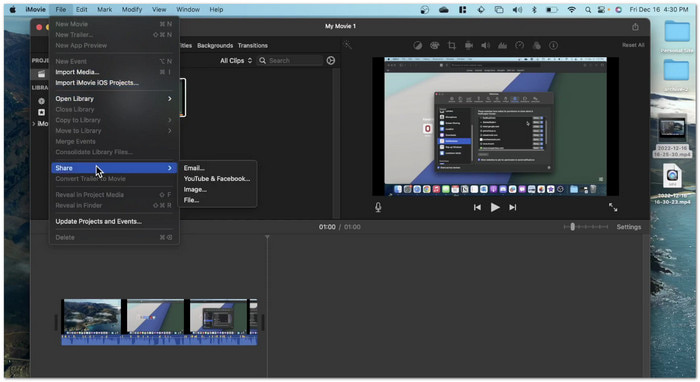The height and width of the screenshot is (382, 700).
Task: Skip to next clip in viewer
Action: (512, 208)
